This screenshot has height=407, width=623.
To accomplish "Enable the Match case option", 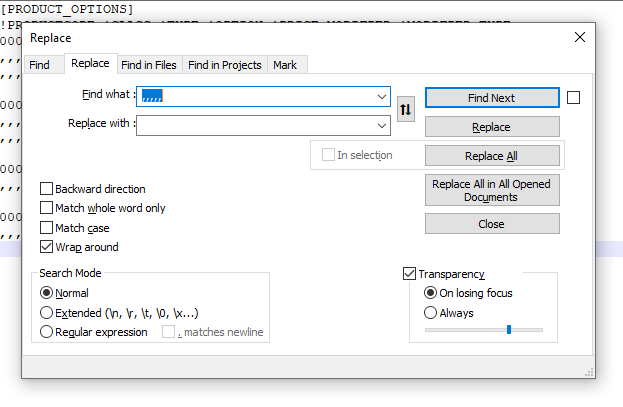I will click(47, 228).
